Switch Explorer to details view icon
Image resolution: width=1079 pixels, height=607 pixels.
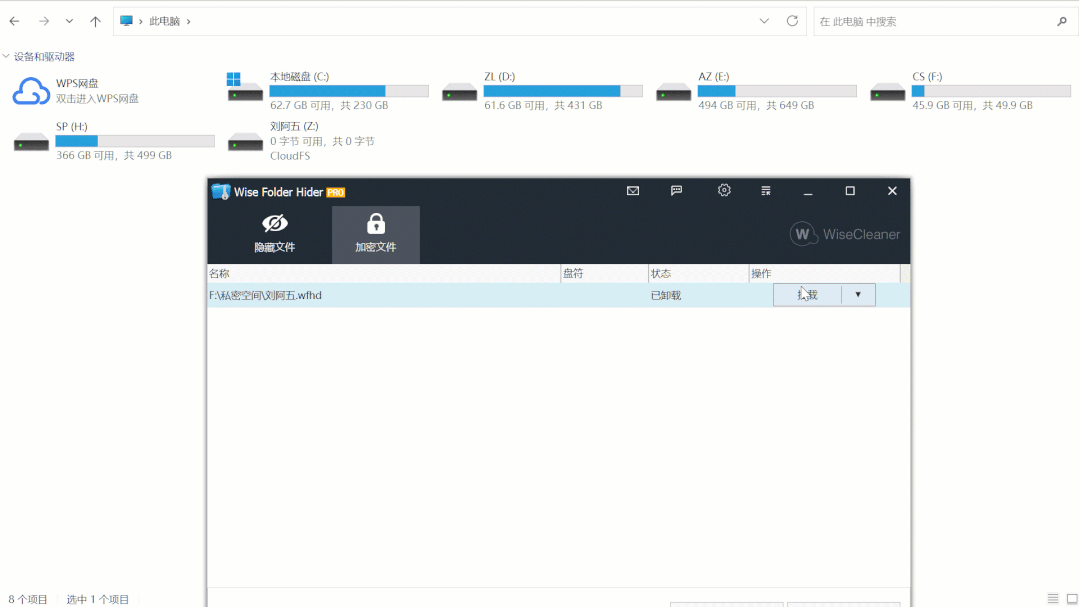point(1053,599)
